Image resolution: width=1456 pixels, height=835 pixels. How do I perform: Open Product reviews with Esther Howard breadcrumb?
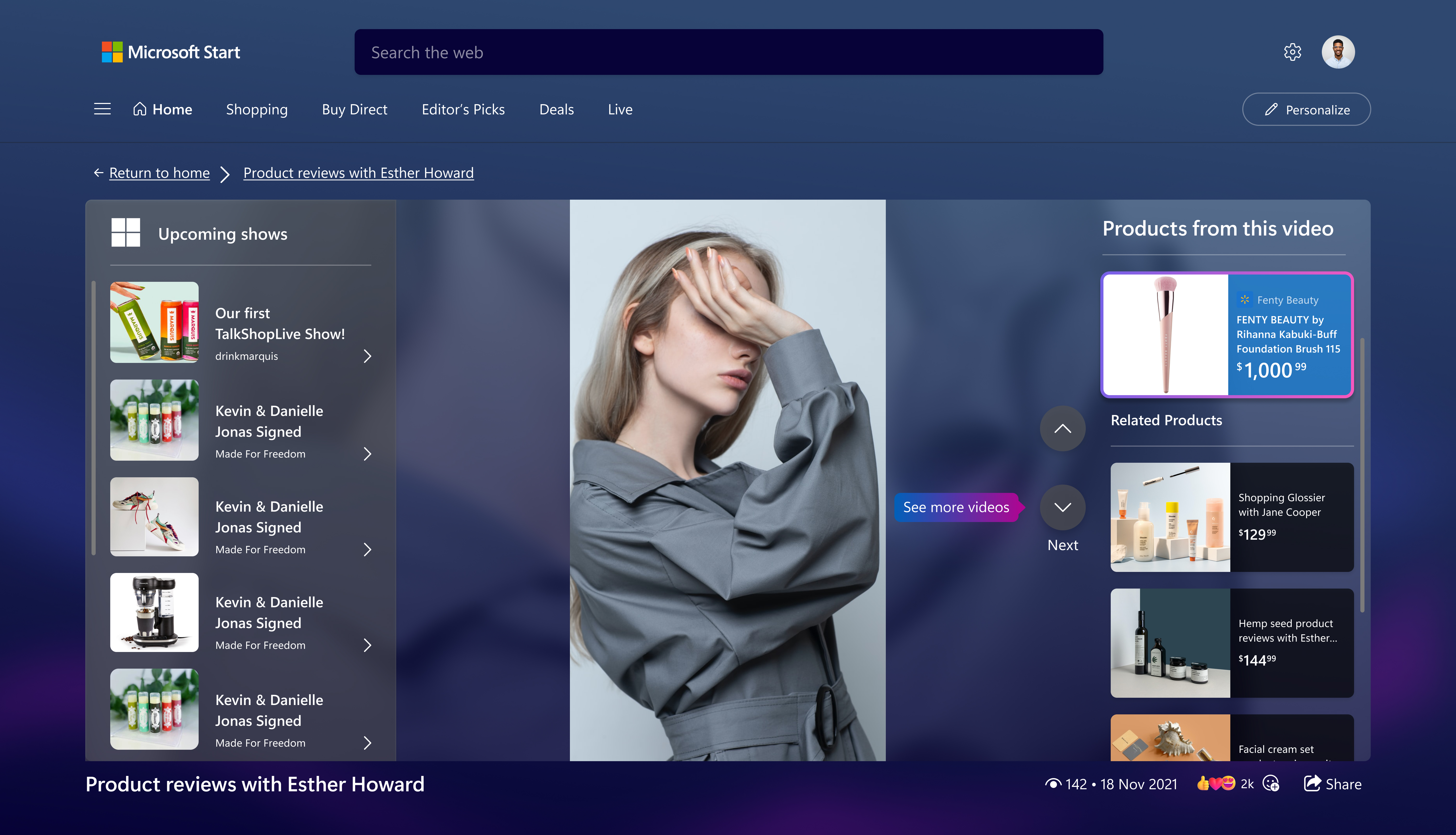(358, 173)
